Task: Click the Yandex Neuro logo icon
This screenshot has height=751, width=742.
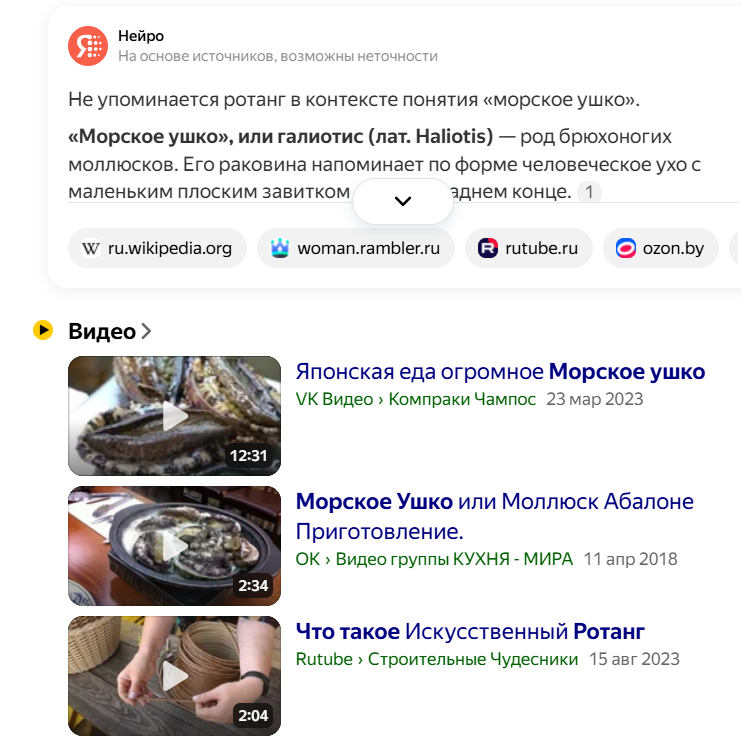Action: [x=88, y=46]
